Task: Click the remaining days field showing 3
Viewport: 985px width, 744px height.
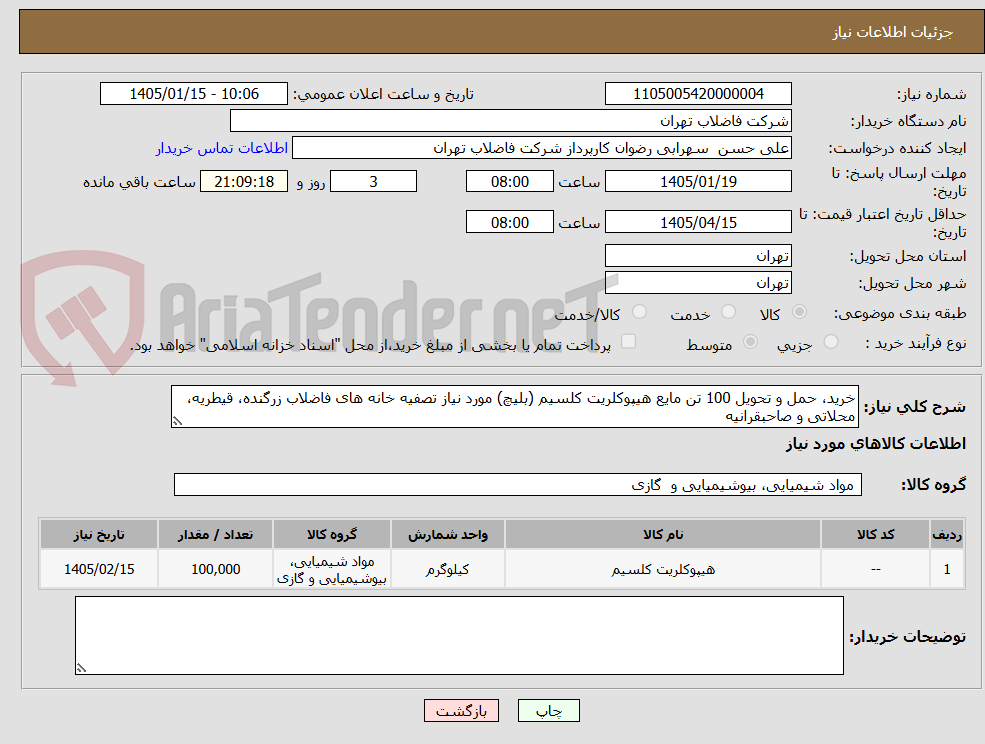Action: pos(373,182)
